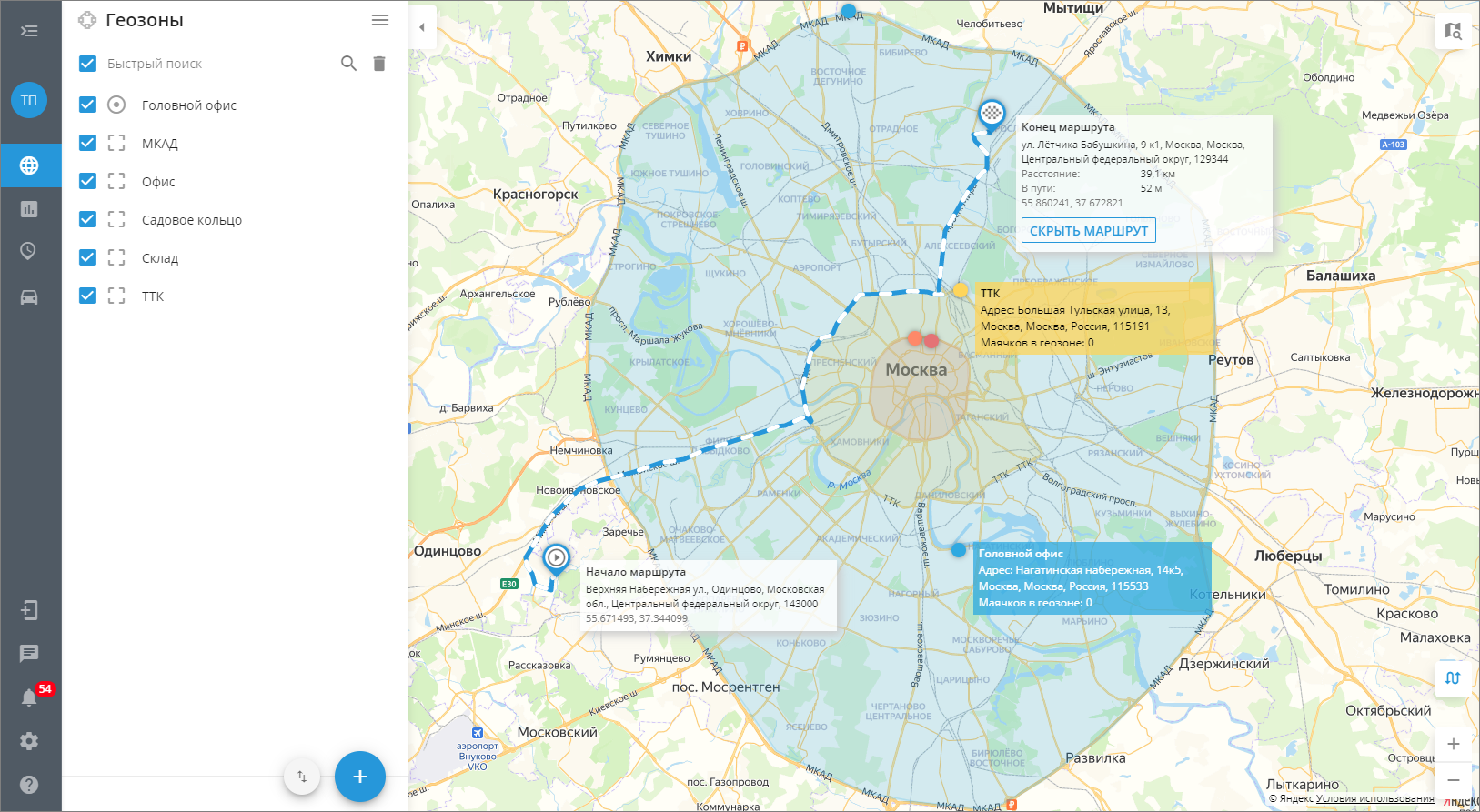Click the logout door icon
Screen dimensions: 1480x812
(29, 610)
